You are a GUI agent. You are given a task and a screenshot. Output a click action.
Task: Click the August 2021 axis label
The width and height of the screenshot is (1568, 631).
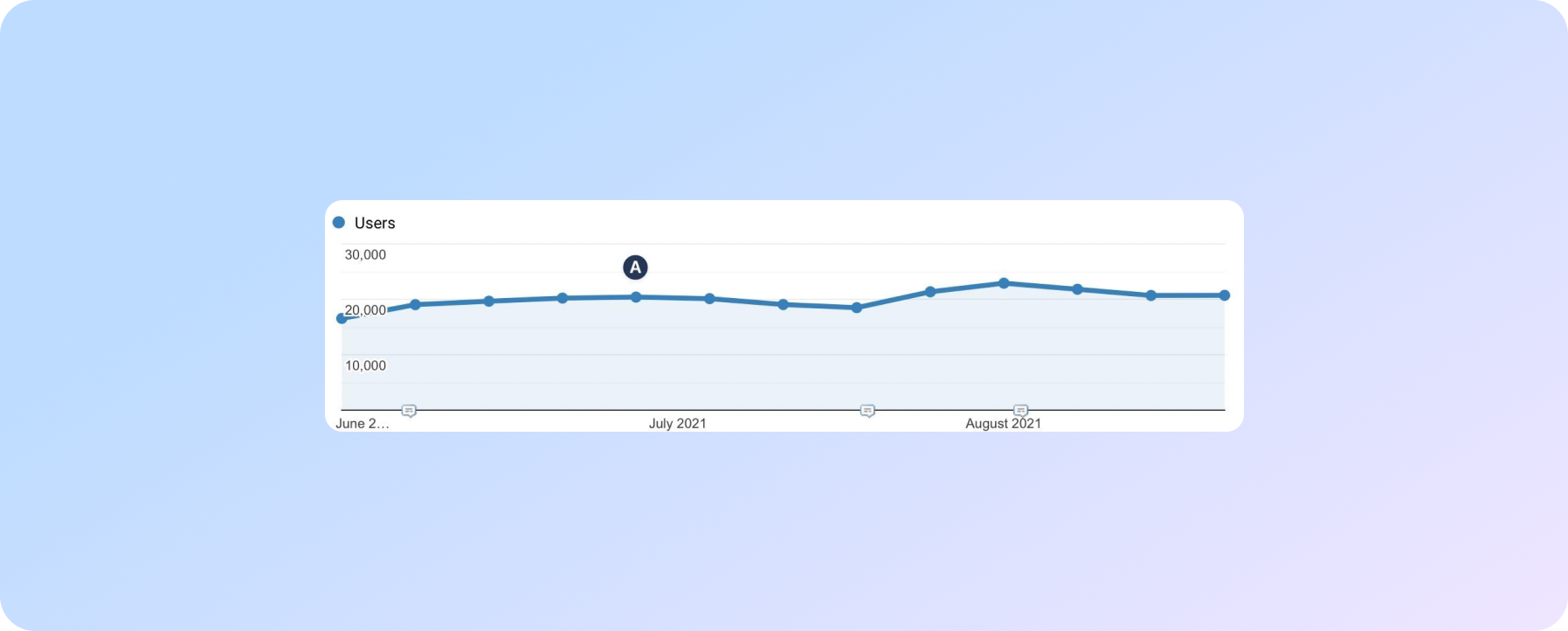(x=1003, y=424)
